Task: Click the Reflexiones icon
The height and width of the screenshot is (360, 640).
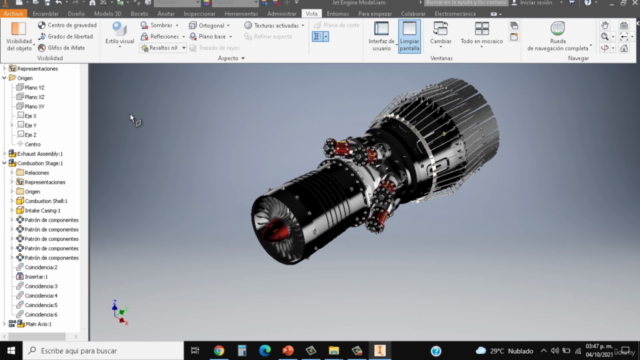Action: 144,37
